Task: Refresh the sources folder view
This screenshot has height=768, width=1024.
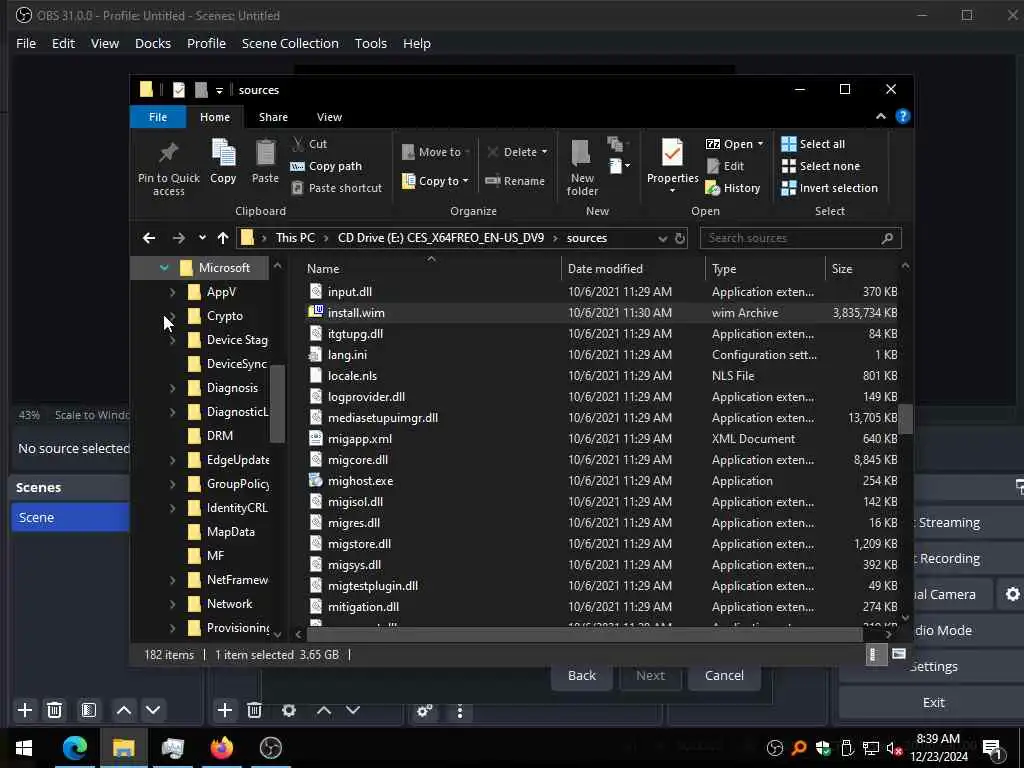Action: coord(680,238)
